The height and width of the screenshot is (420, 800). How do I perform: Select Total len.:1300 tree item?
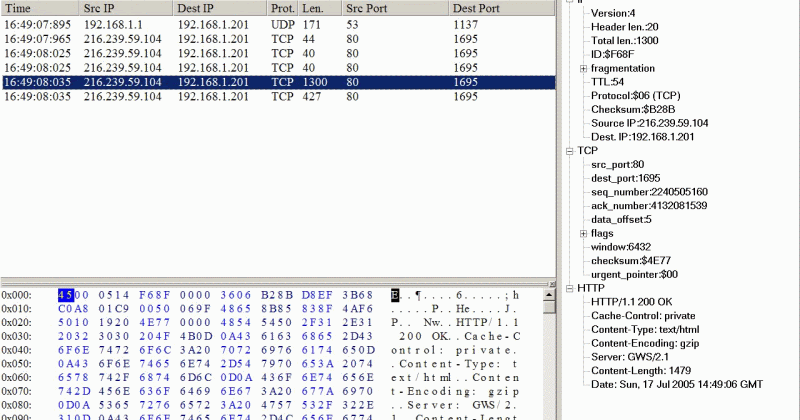[x=624, y=41]
